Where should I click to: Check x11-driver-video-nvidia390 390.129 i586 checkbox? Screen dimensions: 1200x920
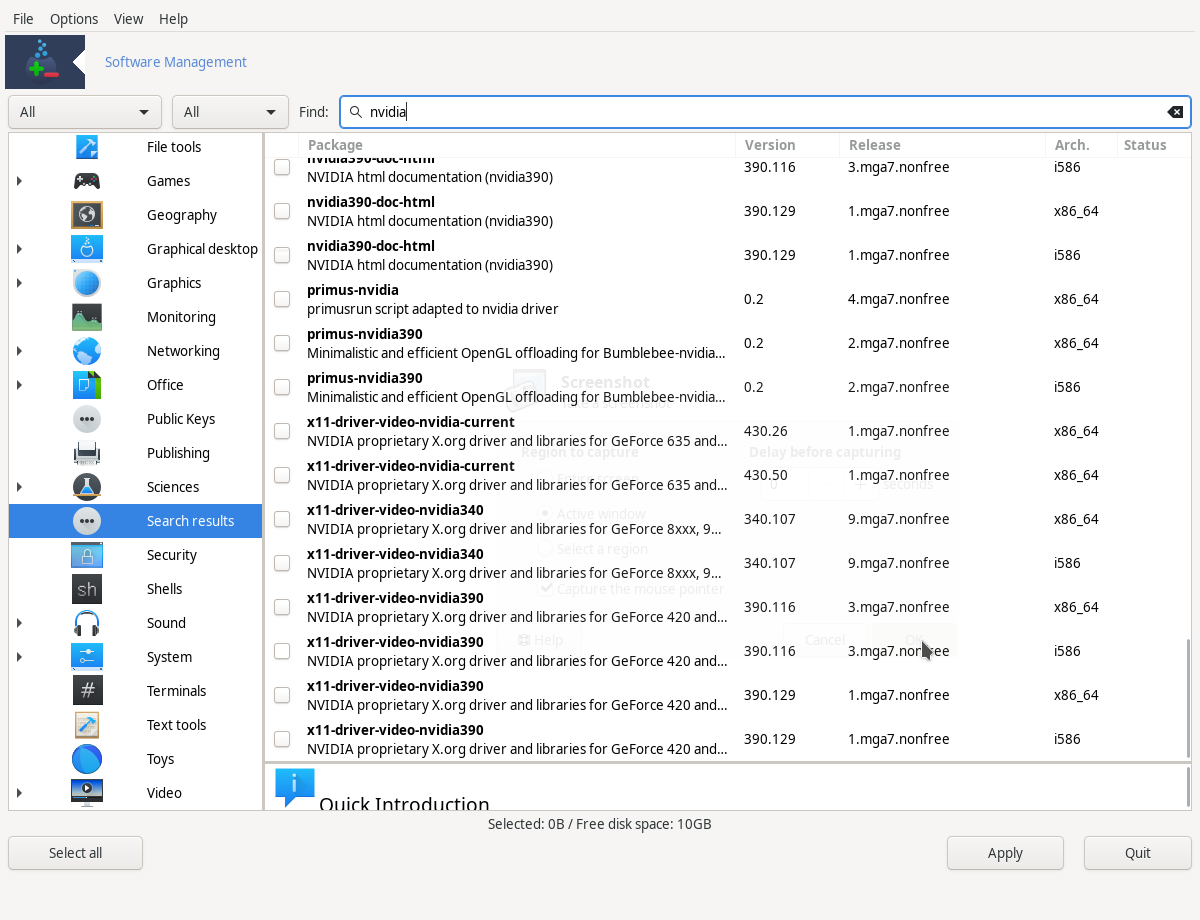coord(282,739)
